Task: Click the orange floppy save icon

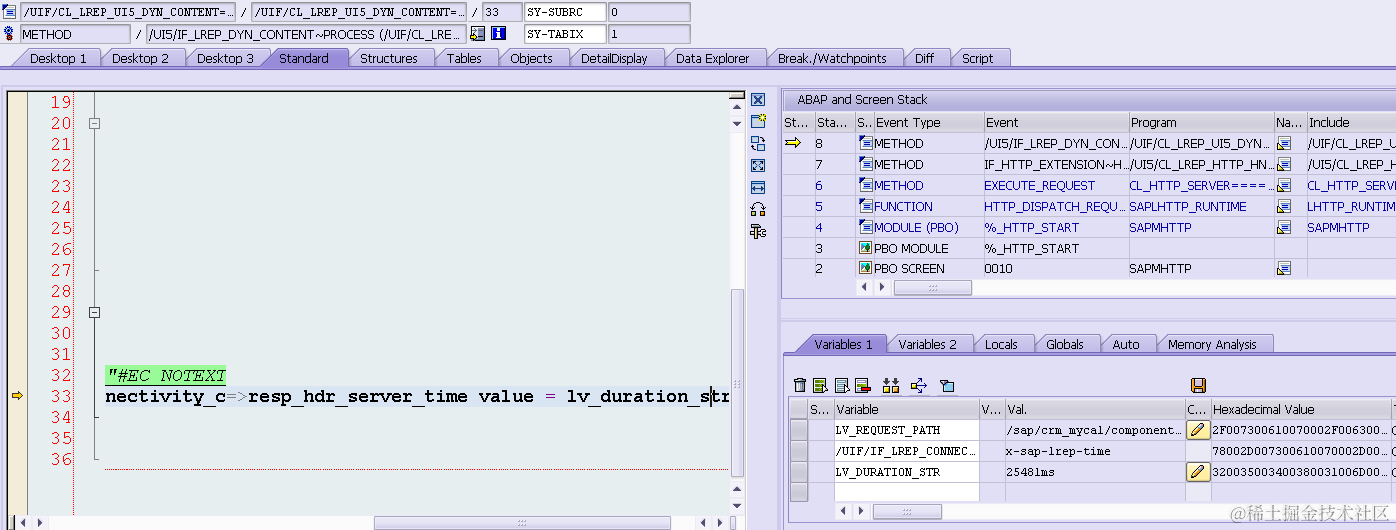Action: pyautogui.click(x=1198, y=385)
